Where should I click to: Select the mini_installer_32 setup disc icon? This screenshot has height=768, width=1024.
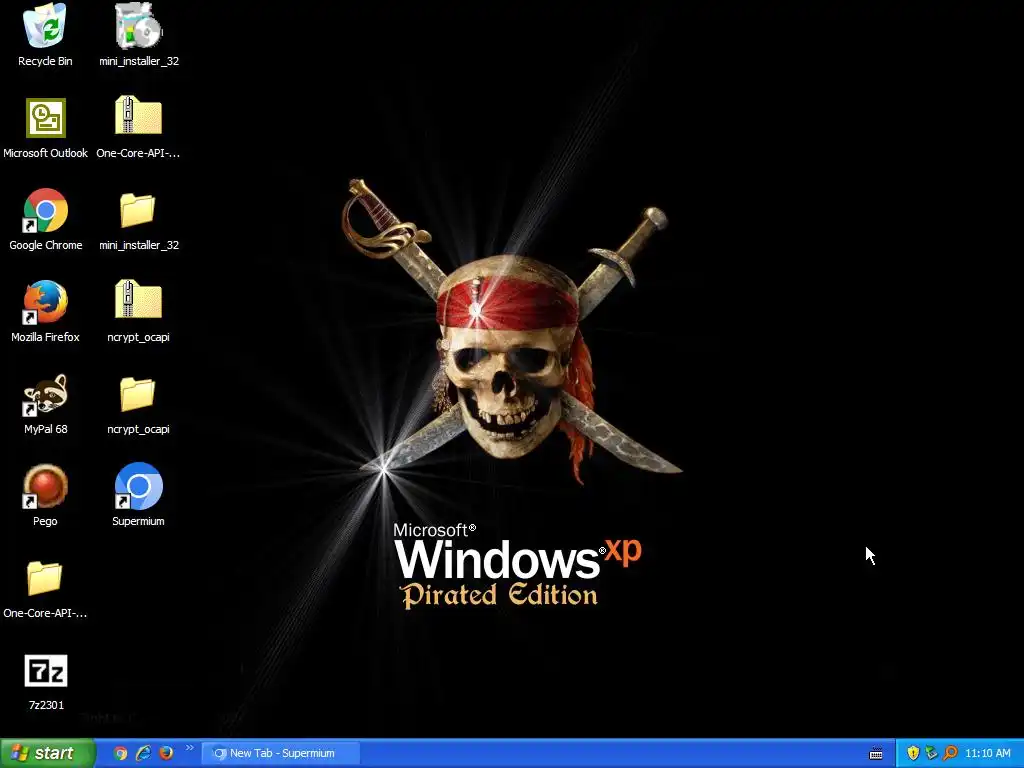138,26
